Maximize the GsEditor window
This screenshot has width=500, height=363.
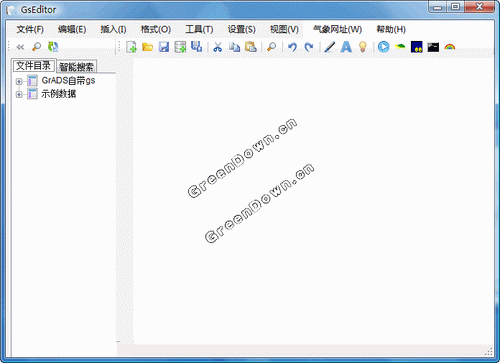point(456,7)
